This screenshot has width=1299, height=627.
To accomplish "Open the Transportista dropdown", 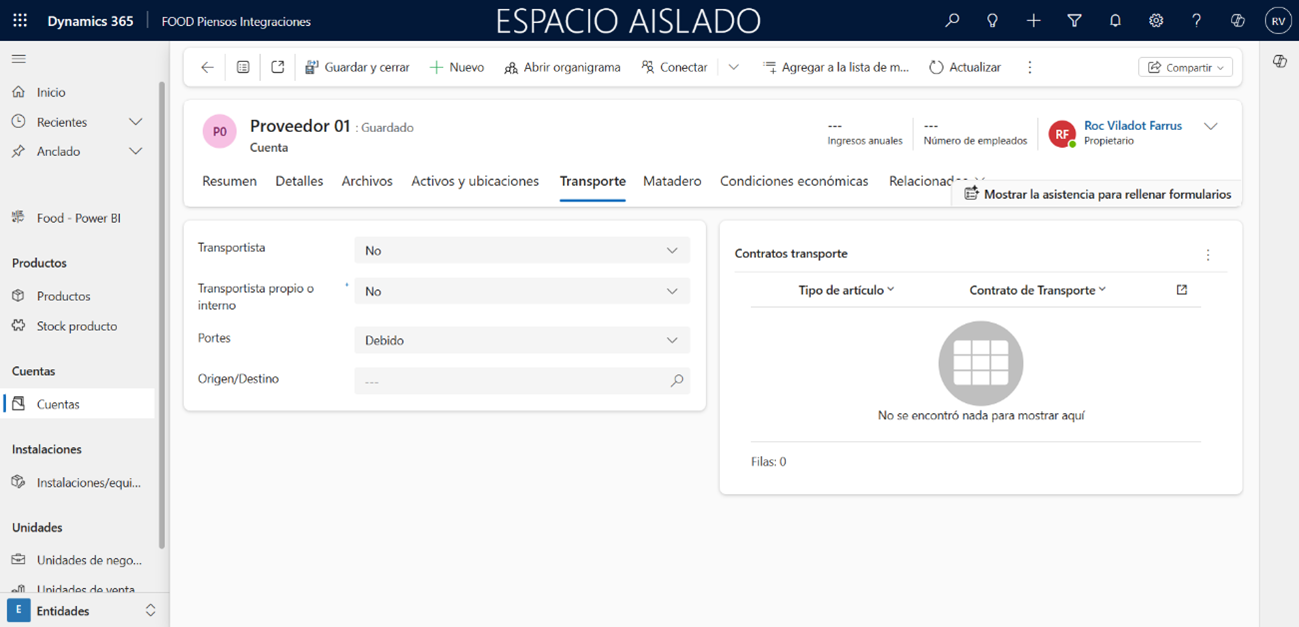I will (521, 251).
